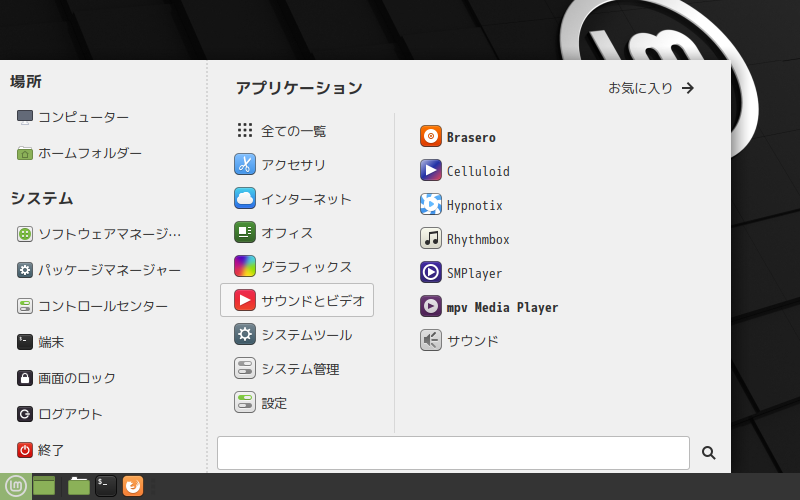Select the サウンドとビデオ category
Screen dimensions: 800x500
click(297, 301)
